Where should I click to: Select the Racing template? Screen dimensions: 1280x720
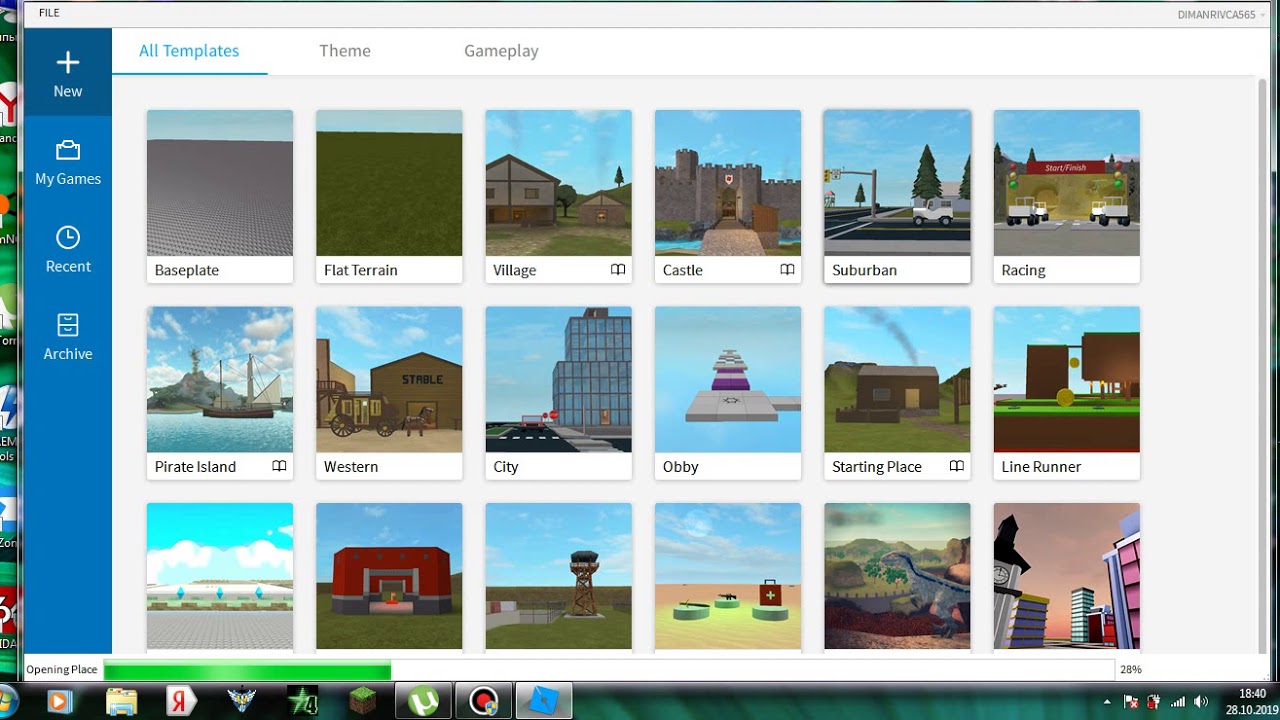tap(1067, 196)
